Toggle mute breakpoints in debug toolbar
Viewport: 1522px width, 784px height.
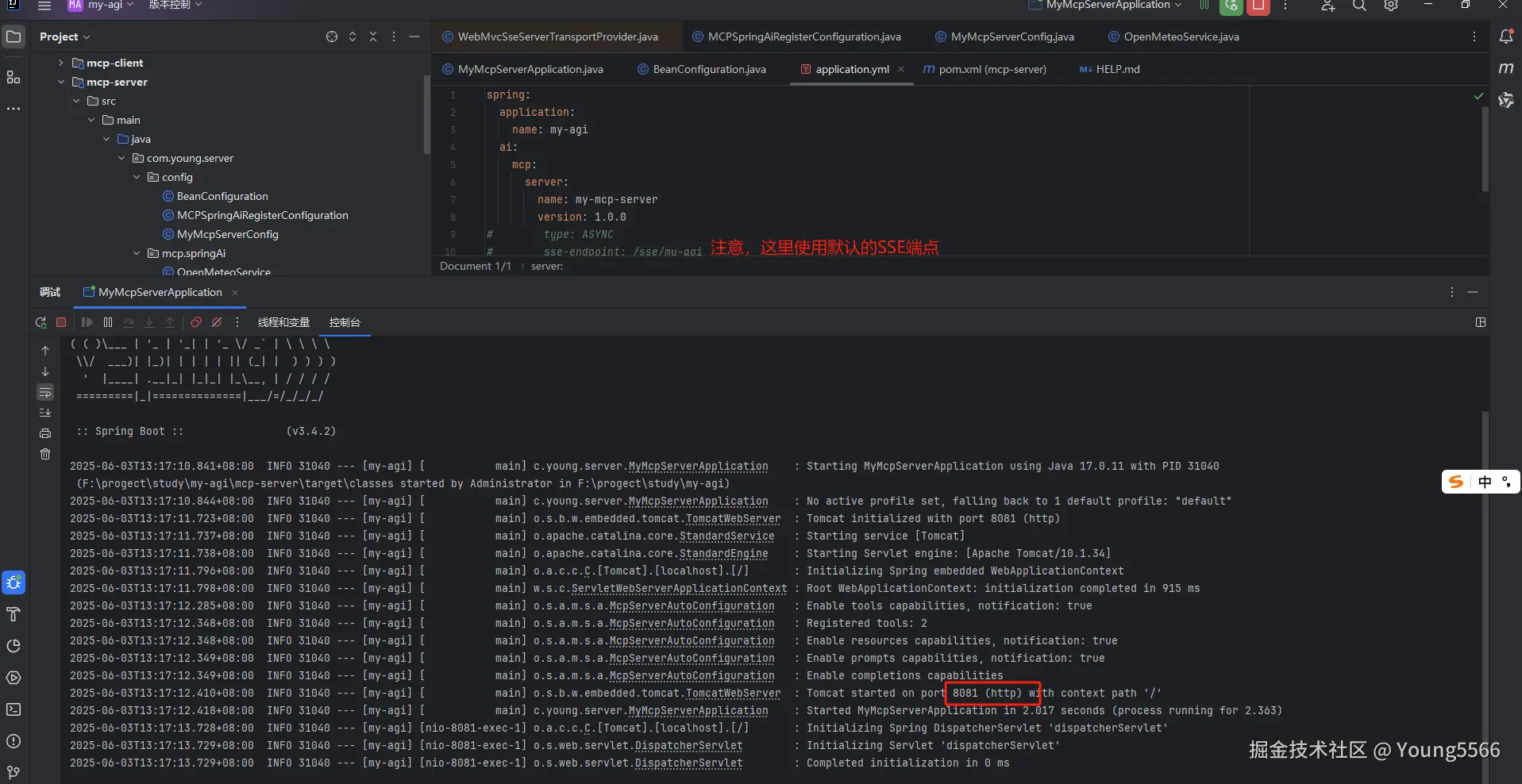(217, 322)
